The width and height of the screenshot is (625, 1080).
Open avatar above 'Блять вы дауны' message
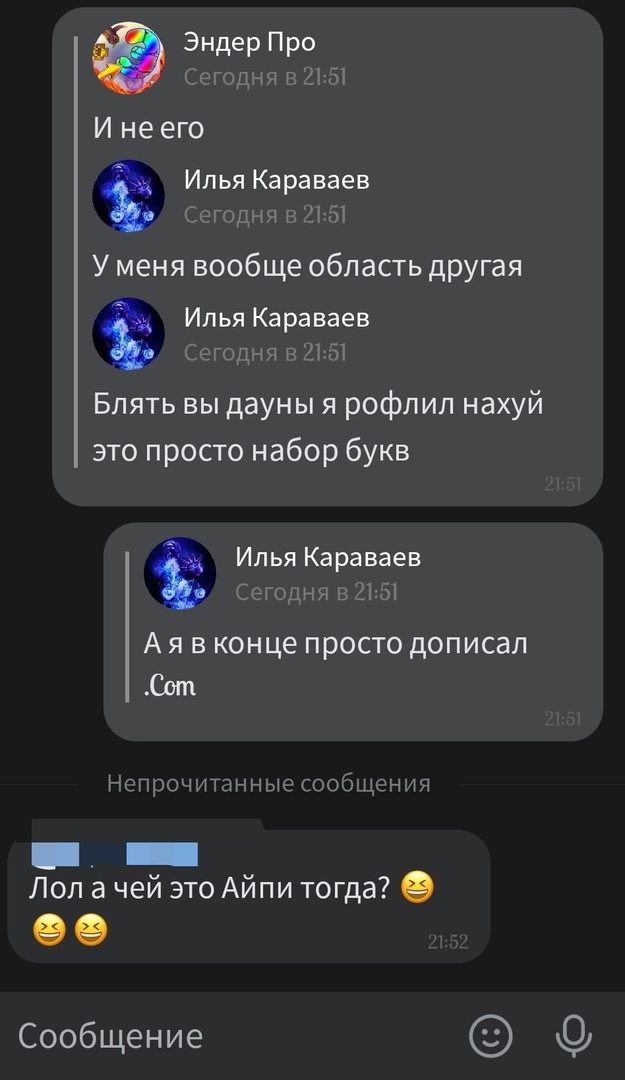point(129,333)
